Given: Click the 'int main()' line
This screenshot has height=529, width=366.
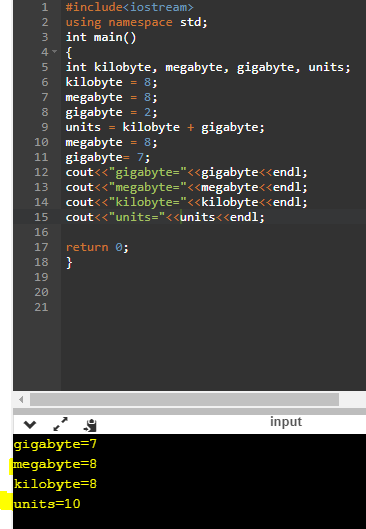Looking at the screenshot, I should (101, 37).
